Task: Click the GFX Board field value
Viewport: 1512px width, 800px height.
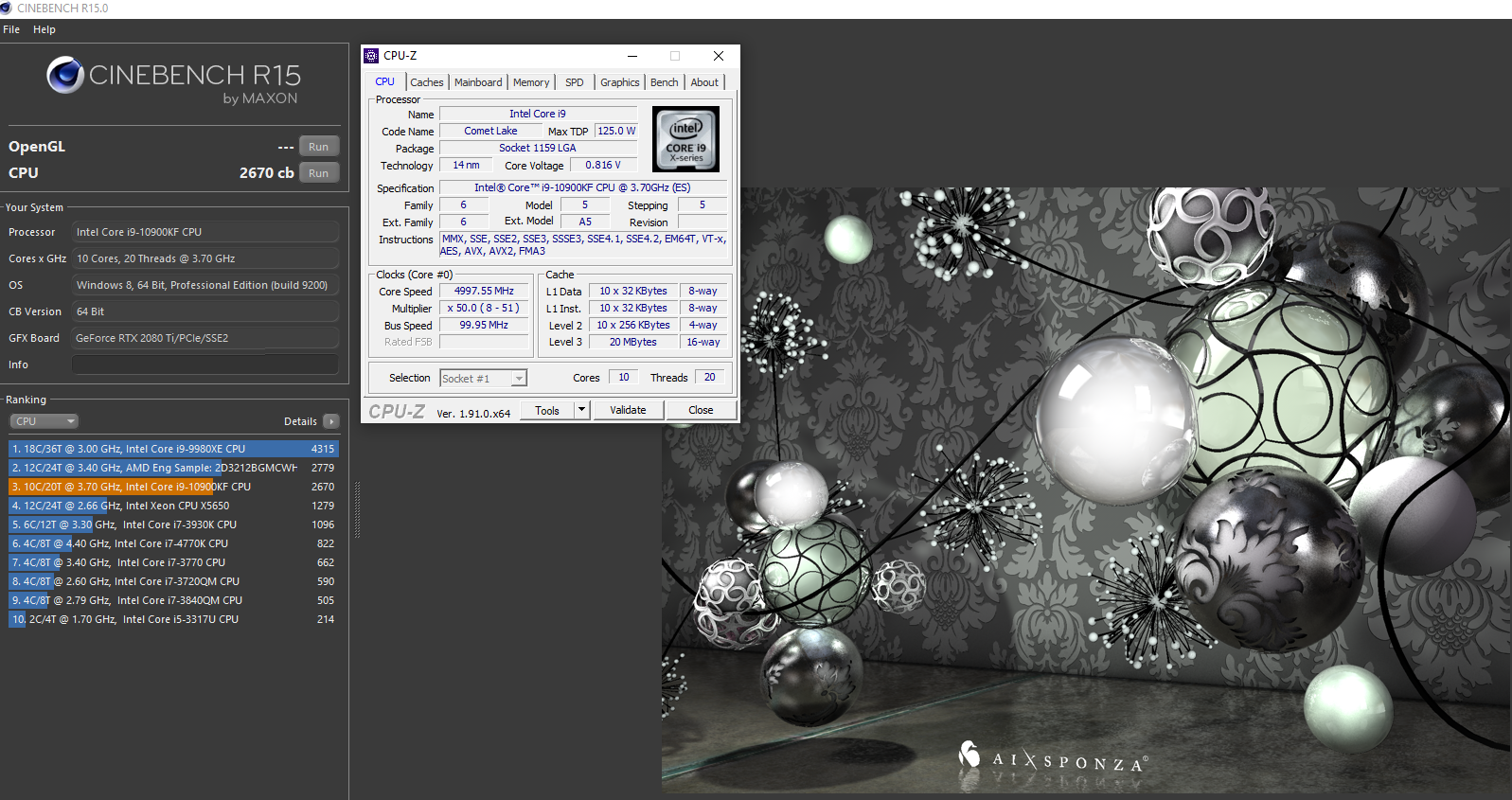Action: [x=205, y=338]
